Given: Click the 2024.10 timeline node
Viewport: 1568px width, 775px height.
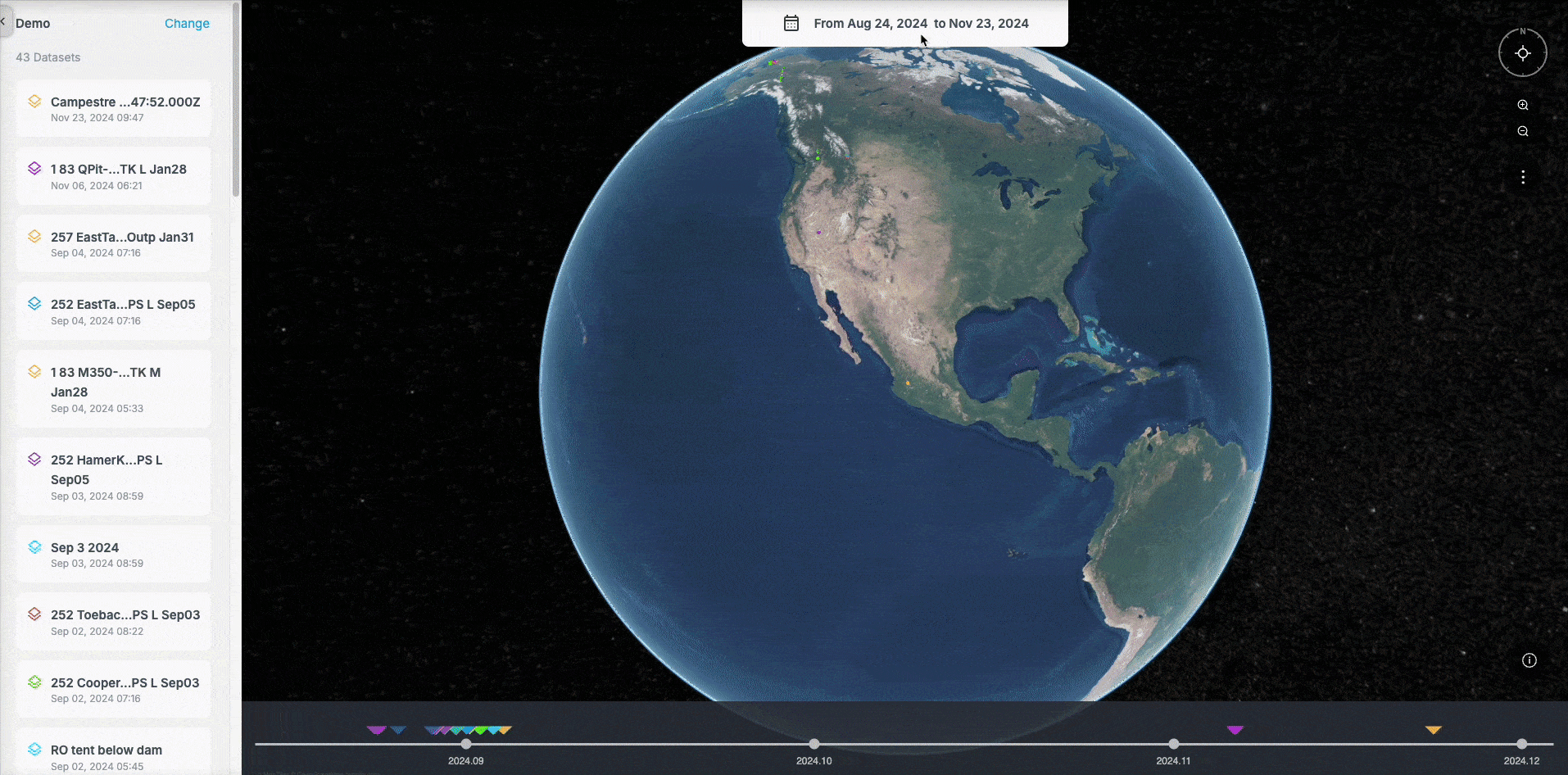Looking at the screenshot, I should click(813, 744).
